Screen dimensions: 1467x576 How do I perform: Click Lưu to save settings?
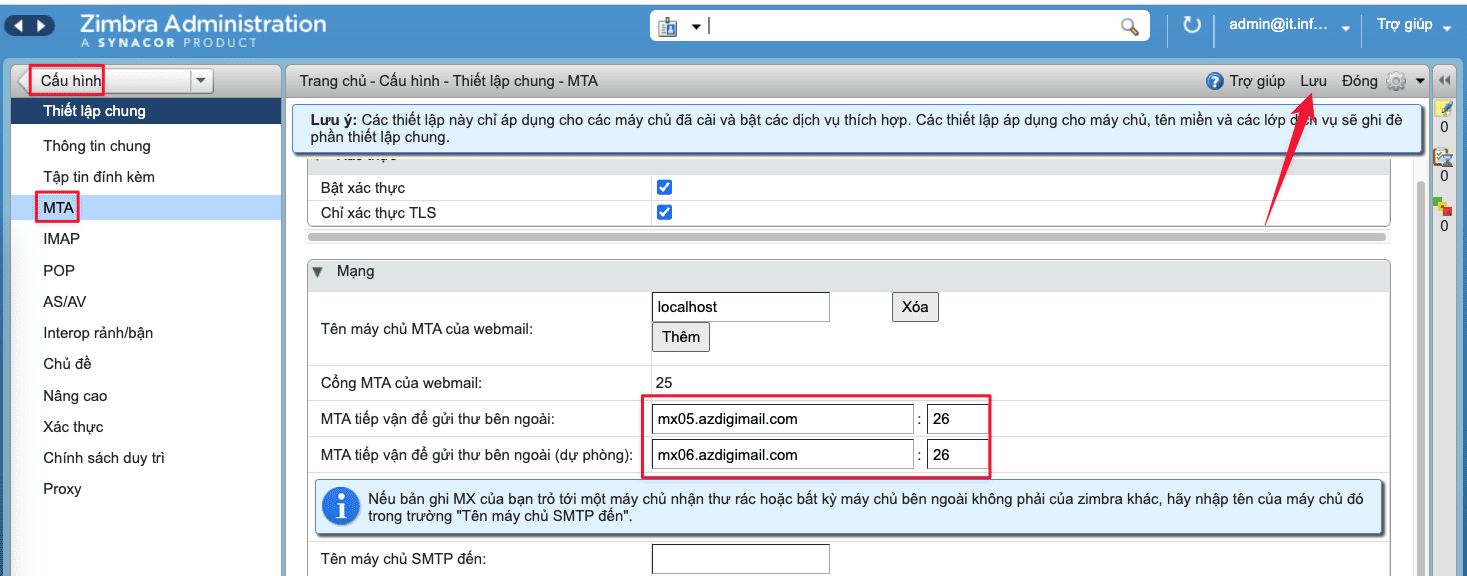[1313, 81]
